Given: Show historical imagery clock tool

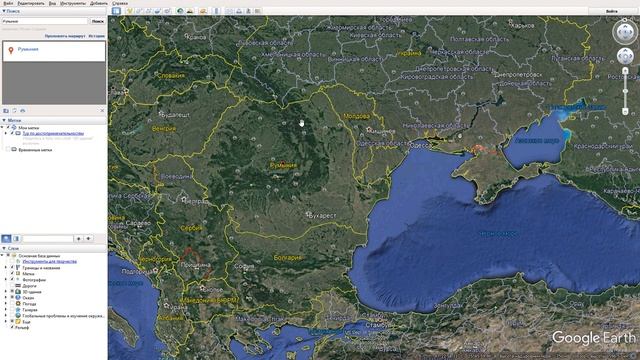Looking at the screenshot, I should (180, 11).
